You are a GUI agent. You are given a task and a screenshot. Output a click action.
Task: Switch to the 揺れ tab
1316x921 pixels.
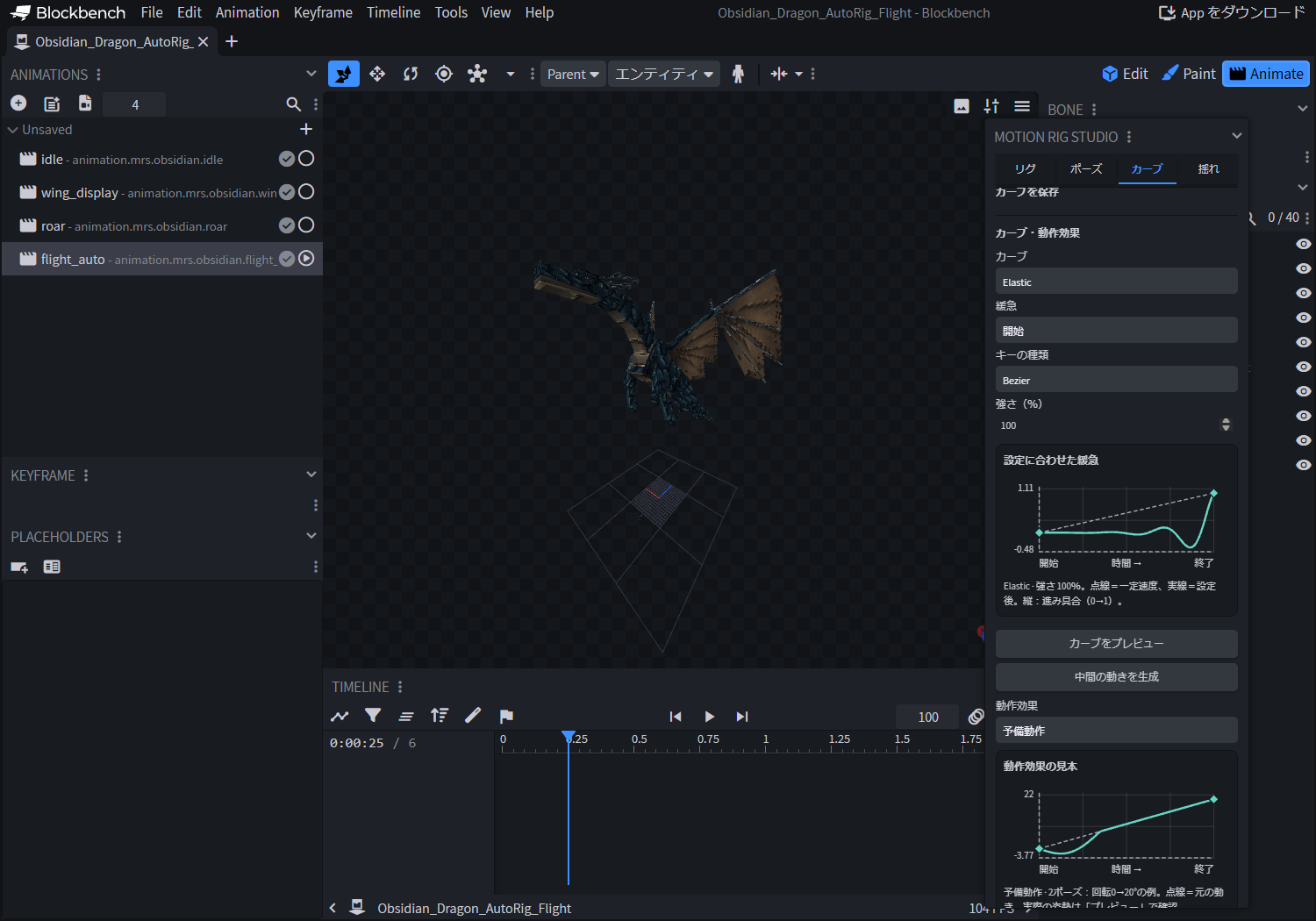tap(1208, 168)
